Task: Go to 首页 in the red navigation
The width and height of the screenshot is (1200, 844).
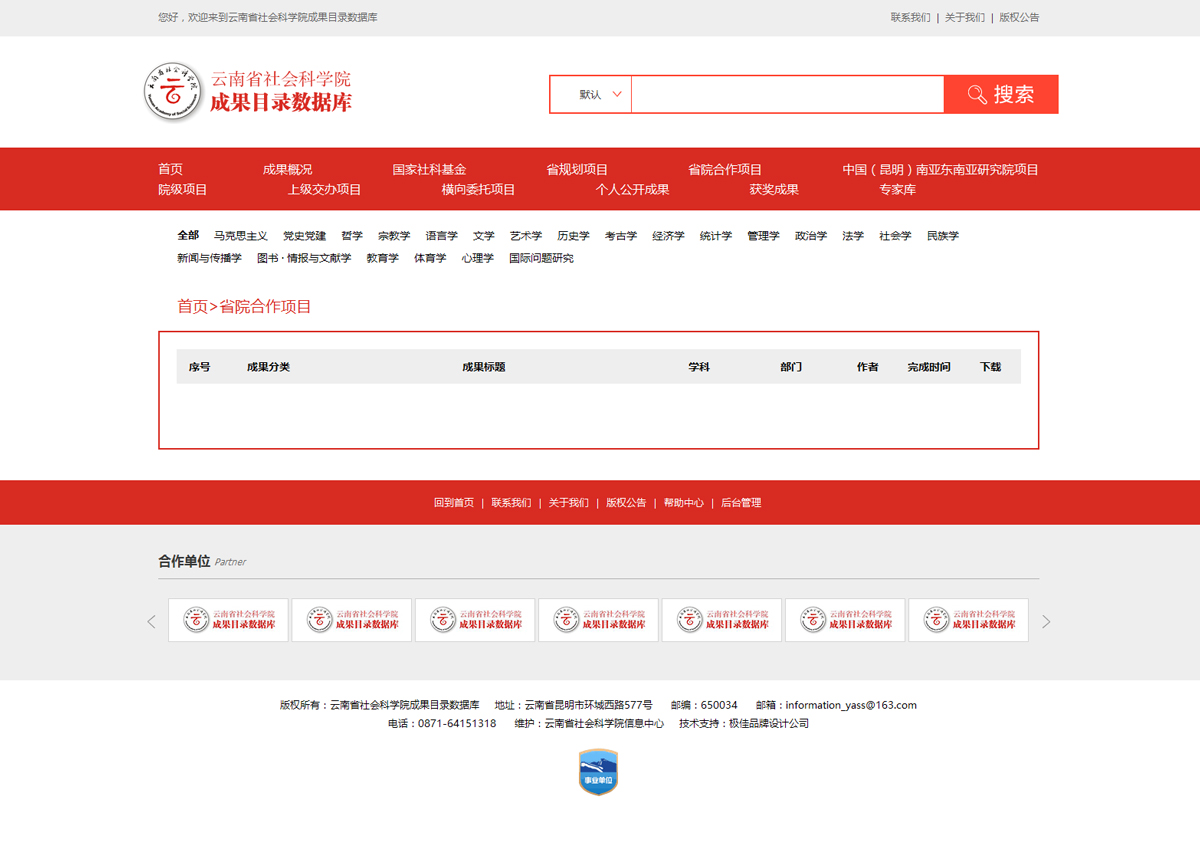Action: (x=170, y=169)
